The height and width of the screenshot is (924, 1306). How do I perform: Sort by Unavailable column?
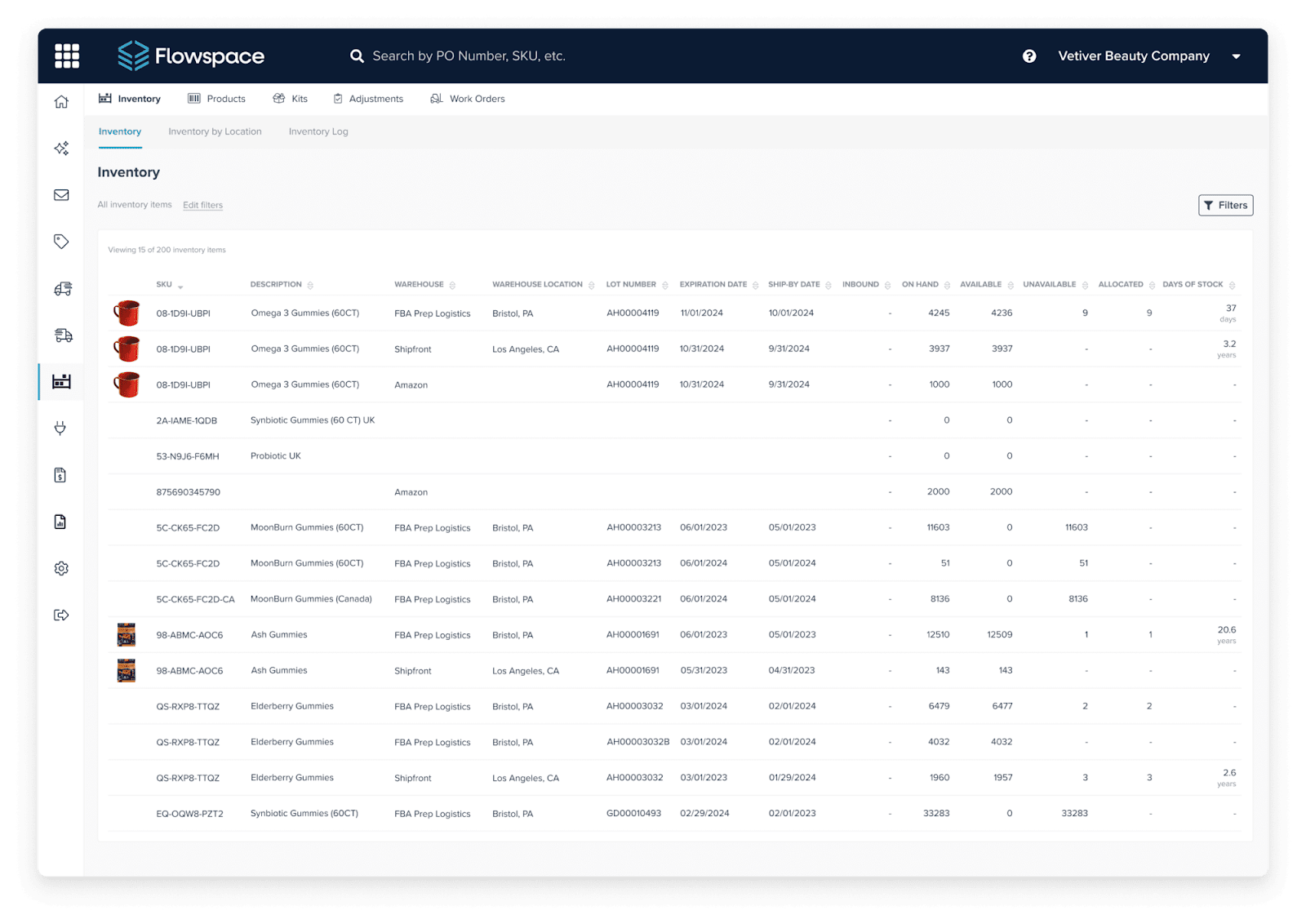[x=1085, y=285]
